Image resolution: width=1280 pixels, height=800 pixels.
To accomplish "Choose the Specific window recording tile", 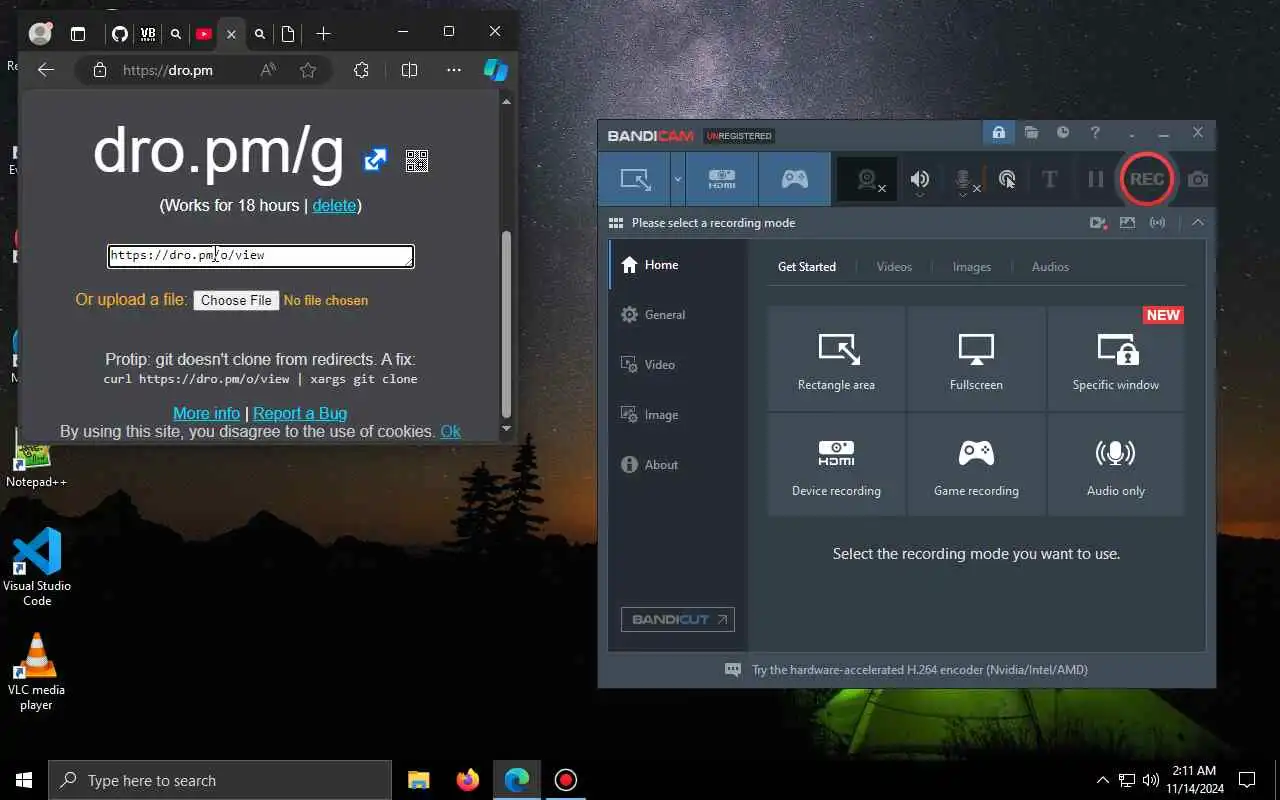I will (x=1116, y=358).
